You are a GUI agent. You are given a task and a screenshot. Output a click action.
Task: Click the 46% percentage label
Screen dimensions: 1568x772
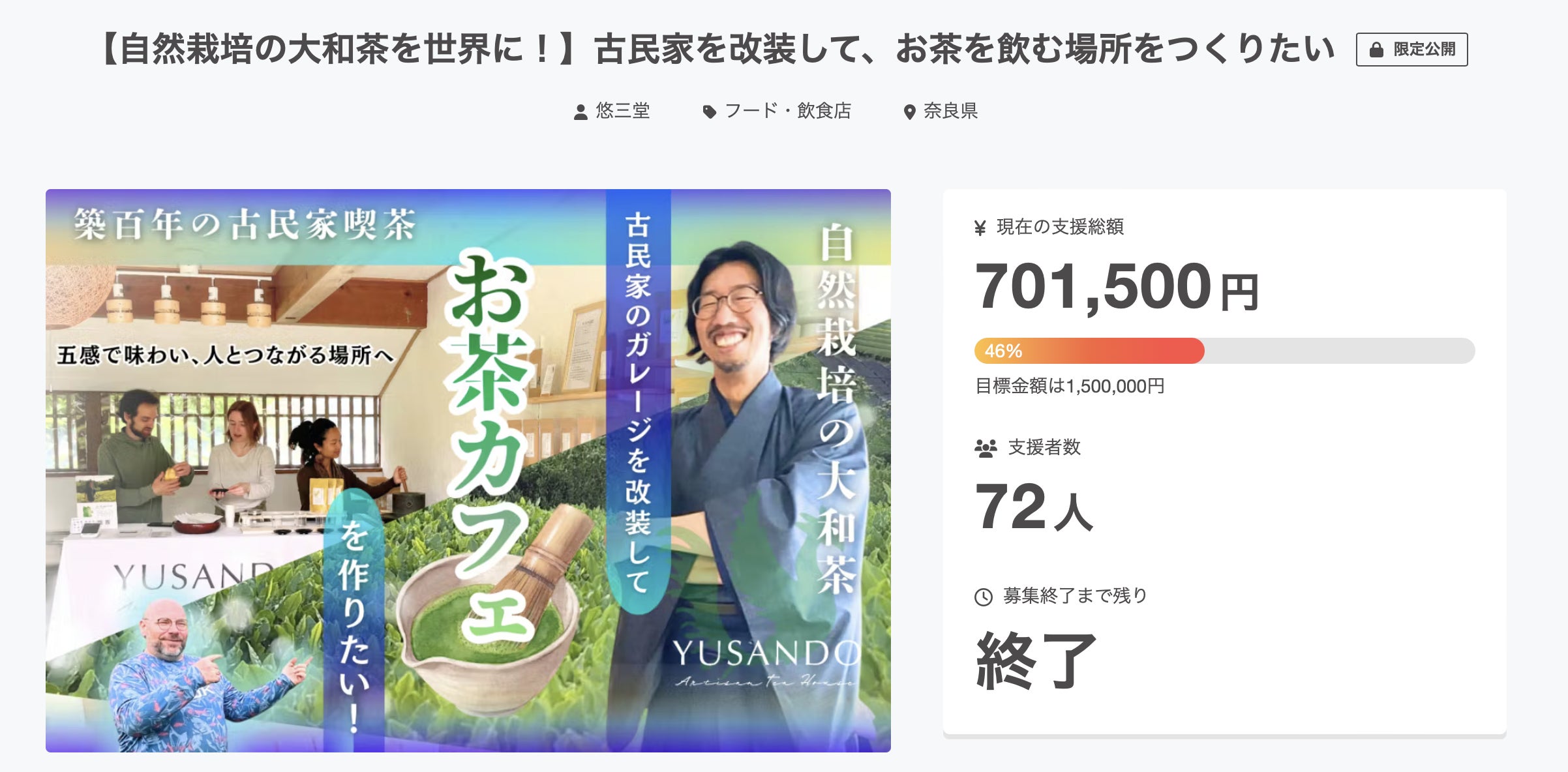(1003, 351)
